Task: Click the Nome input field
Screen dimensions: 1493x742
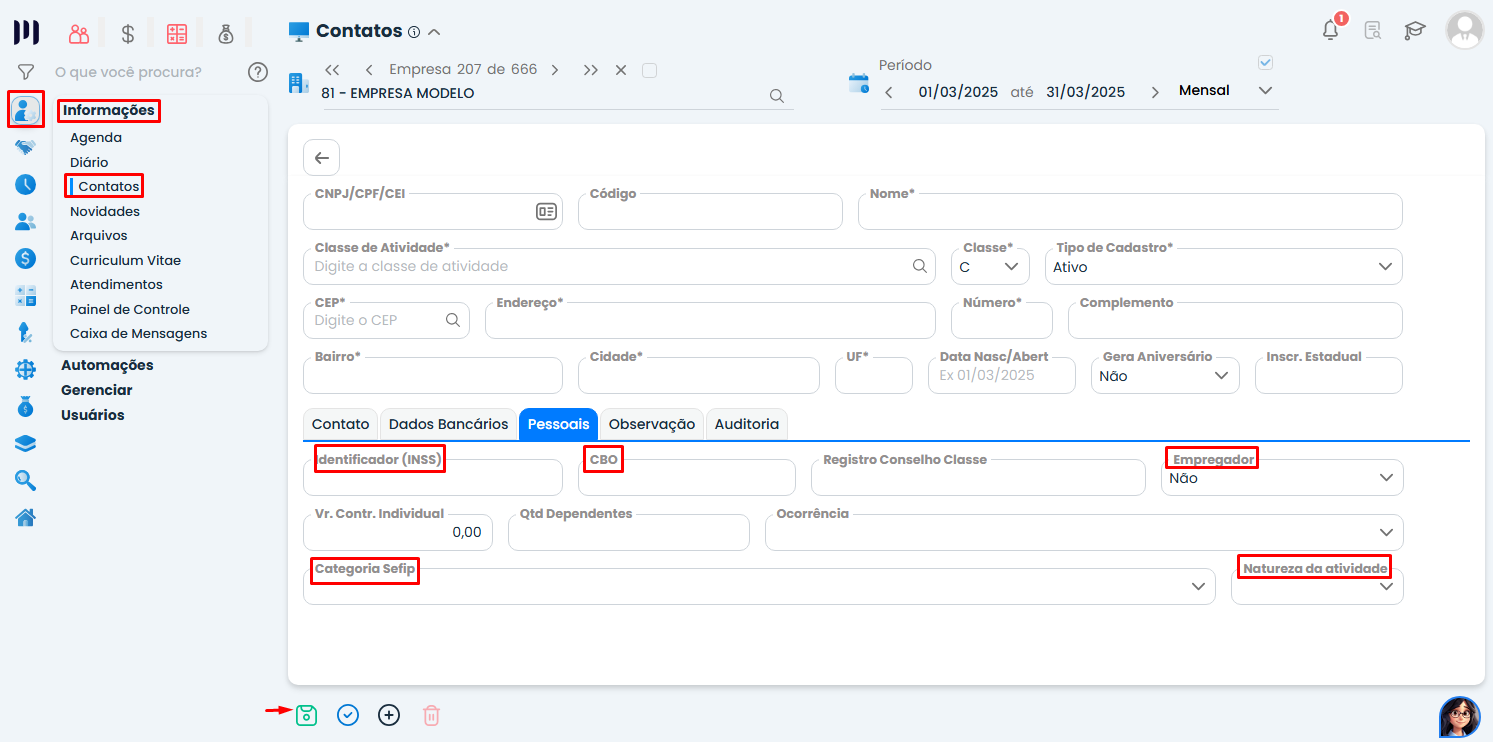Action: 1130,213
